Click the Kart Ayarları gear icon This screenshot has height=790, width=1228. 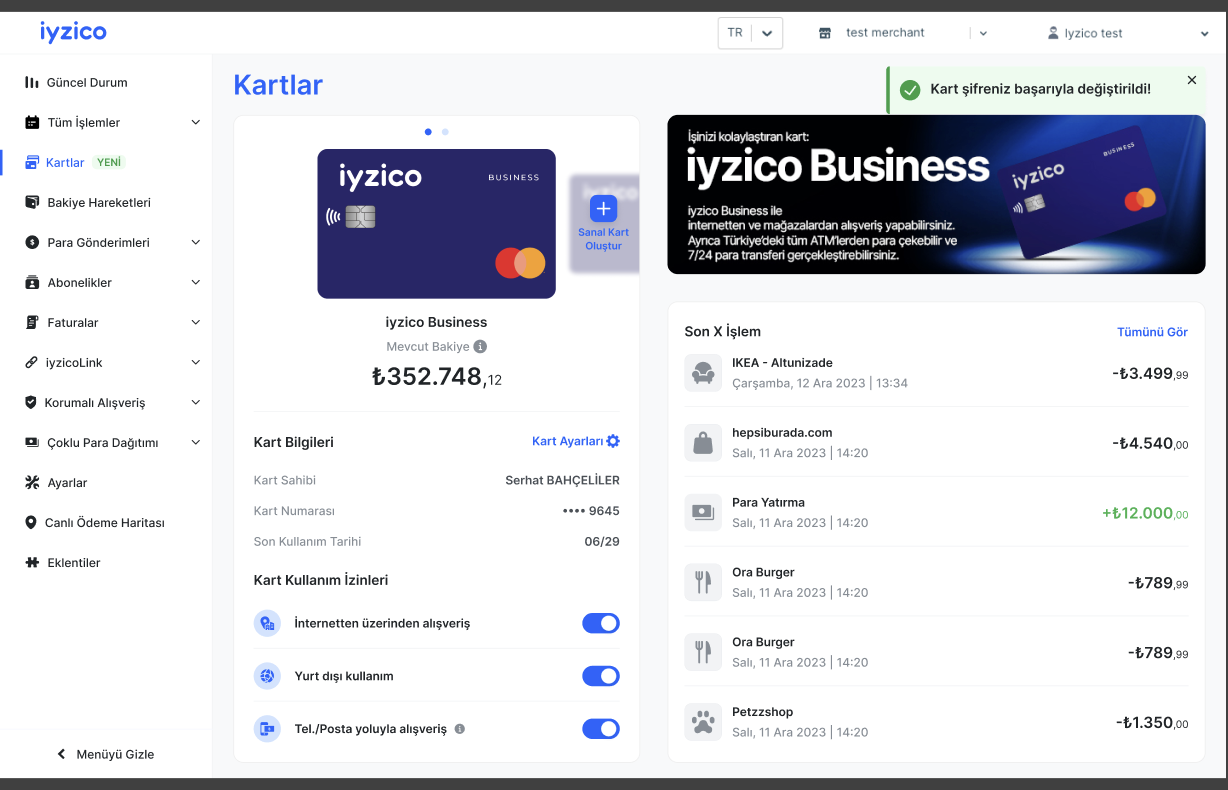tap(613, 441)
